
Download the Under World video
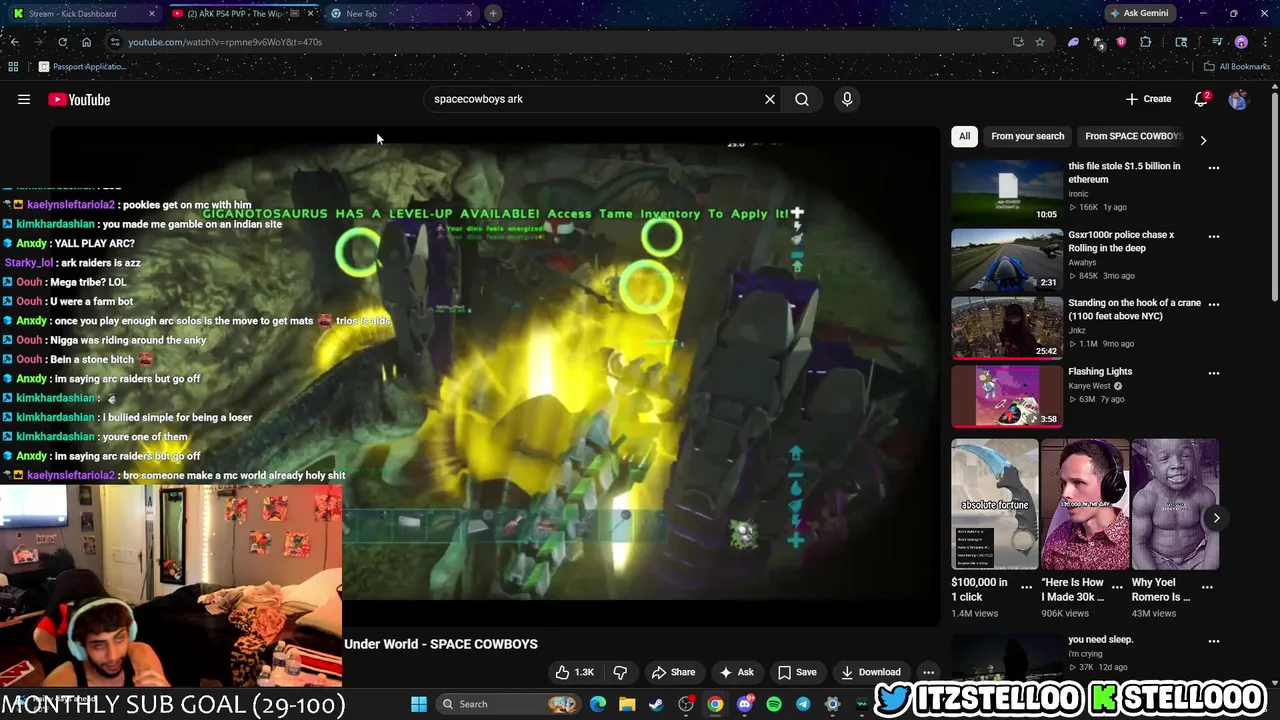871,672
